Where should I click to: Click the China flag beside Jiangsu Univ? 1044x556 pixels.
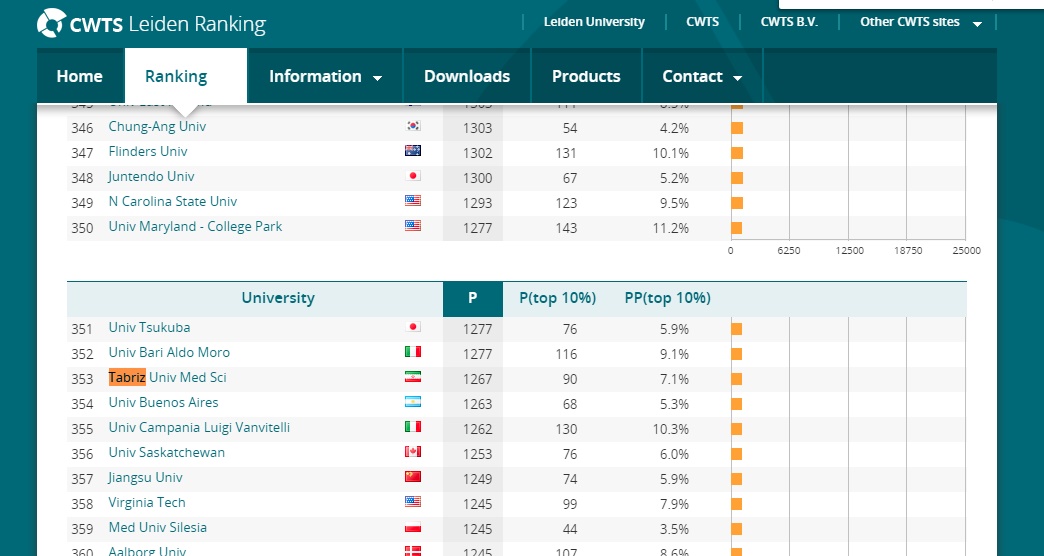[x=412, y=478]
